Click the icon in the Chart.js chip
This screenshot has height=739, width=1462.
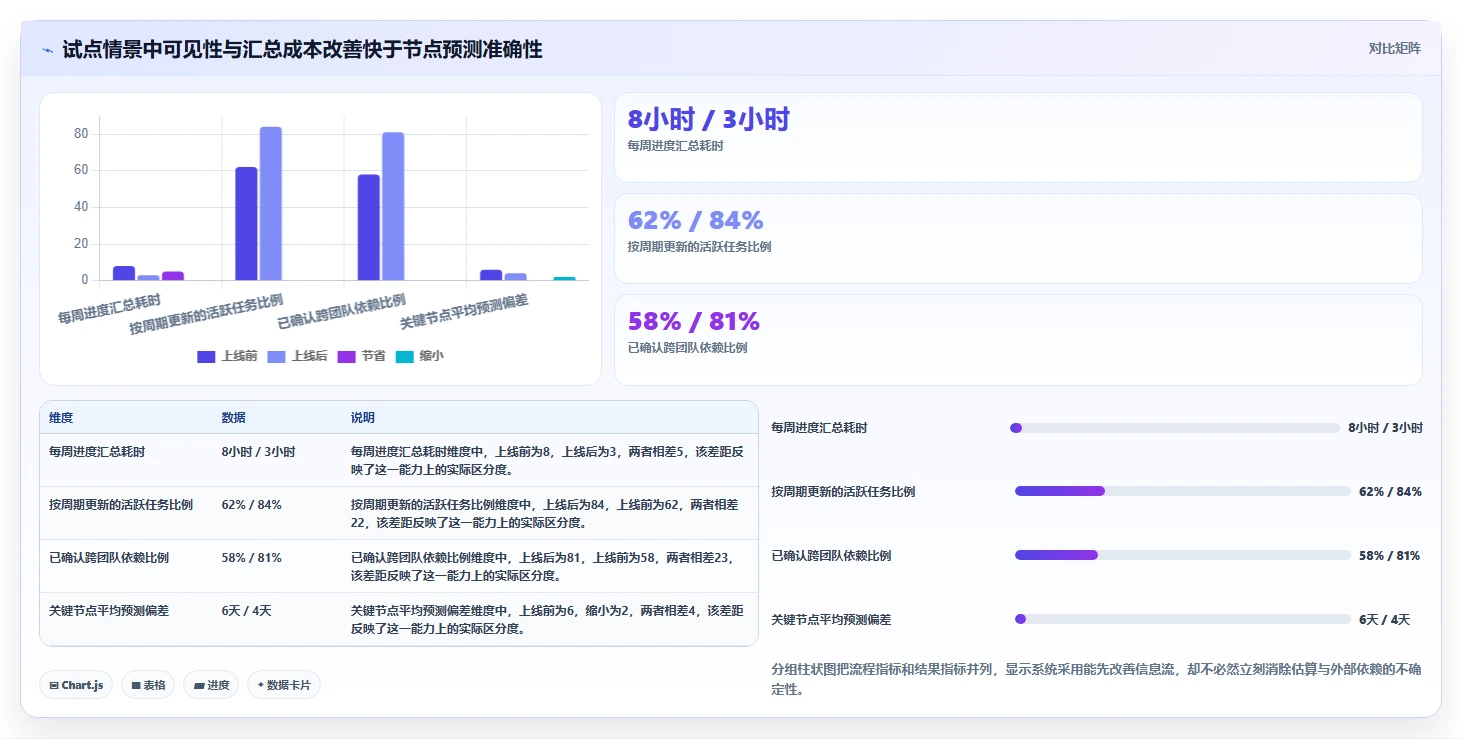point(54,686)
